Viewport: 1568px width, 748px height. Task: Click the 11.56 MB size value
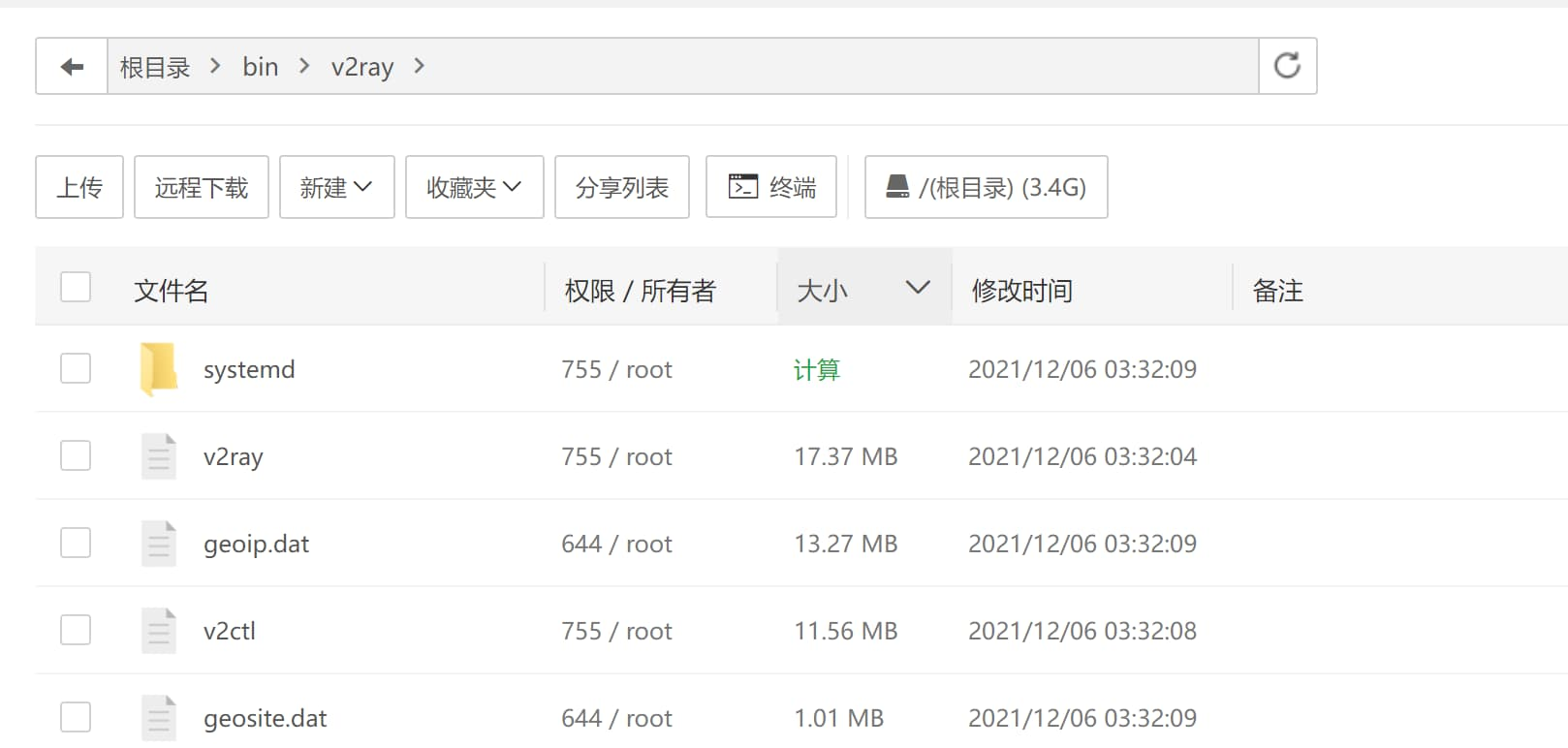coord(846,631)
